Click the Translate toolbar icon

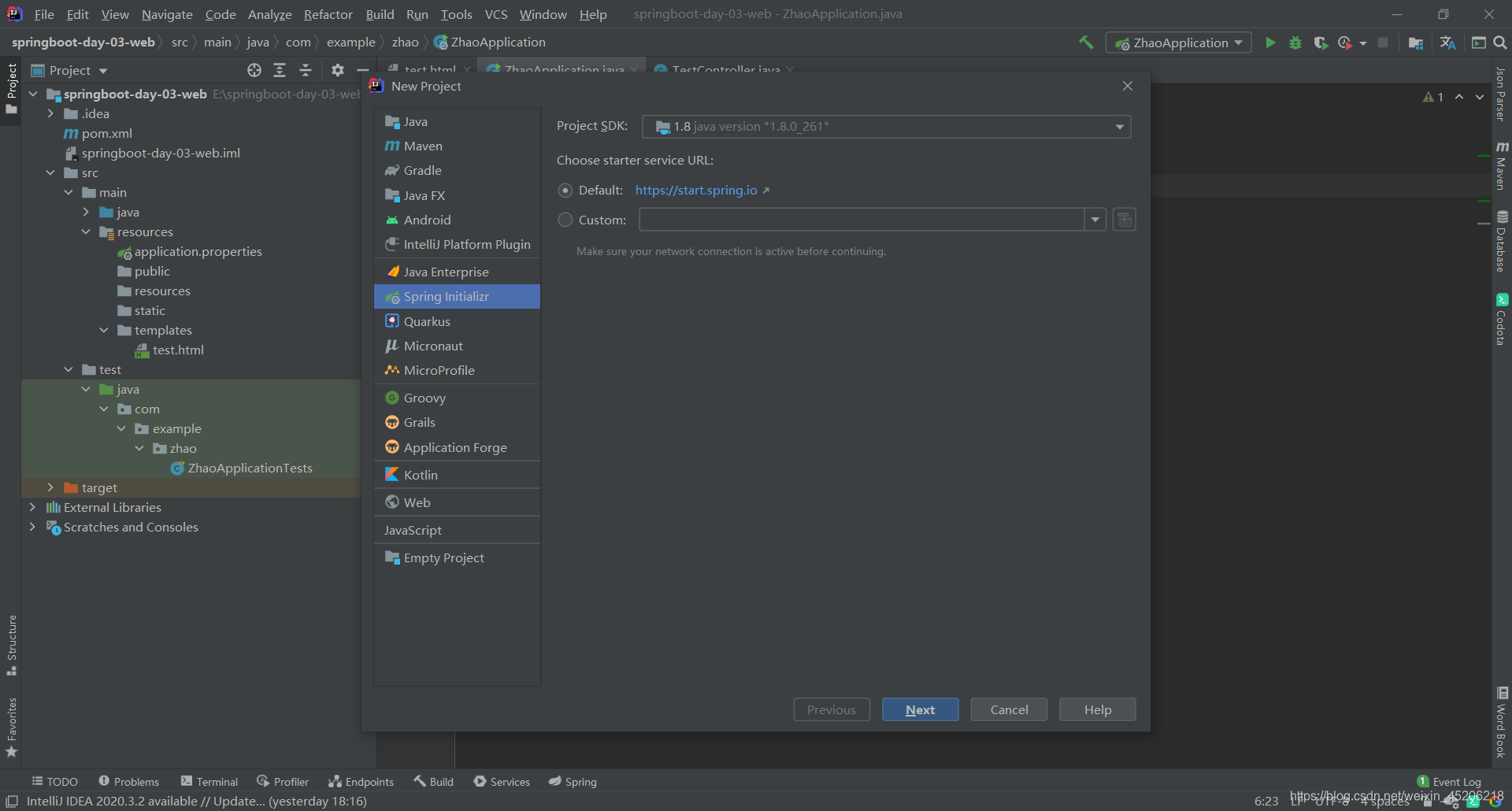coord(1447,43)
